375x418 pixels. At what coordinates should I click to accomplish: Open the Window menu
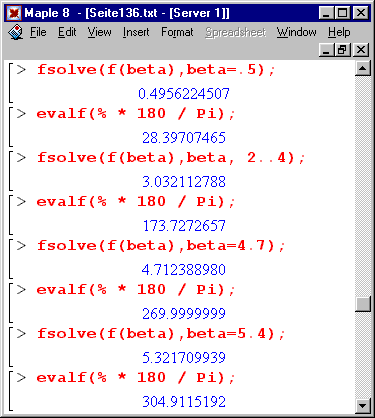pyautogui.click(x=296, y=32)
